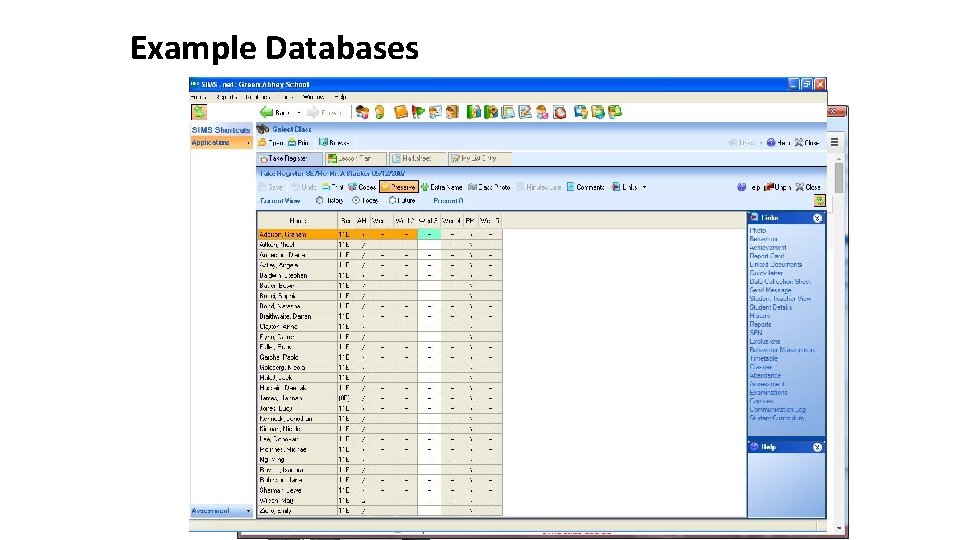960x540 pixels.
Task: Click Close in the Select Class bar
Action: click(x=807, y=143)
